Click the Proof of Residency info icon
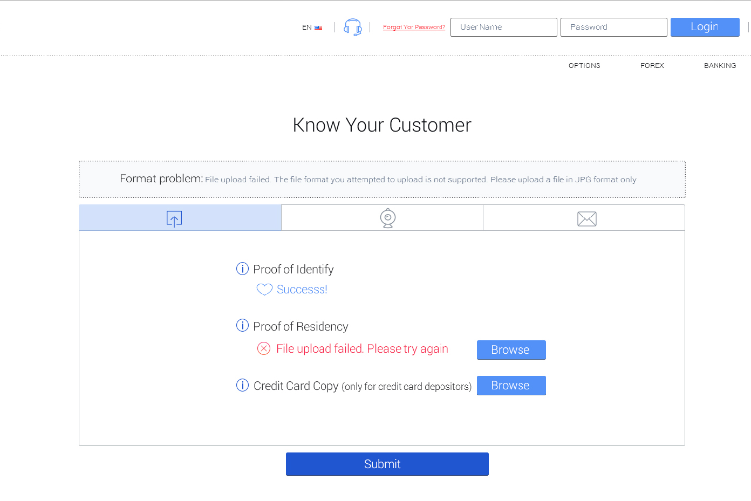 (242, 326)
